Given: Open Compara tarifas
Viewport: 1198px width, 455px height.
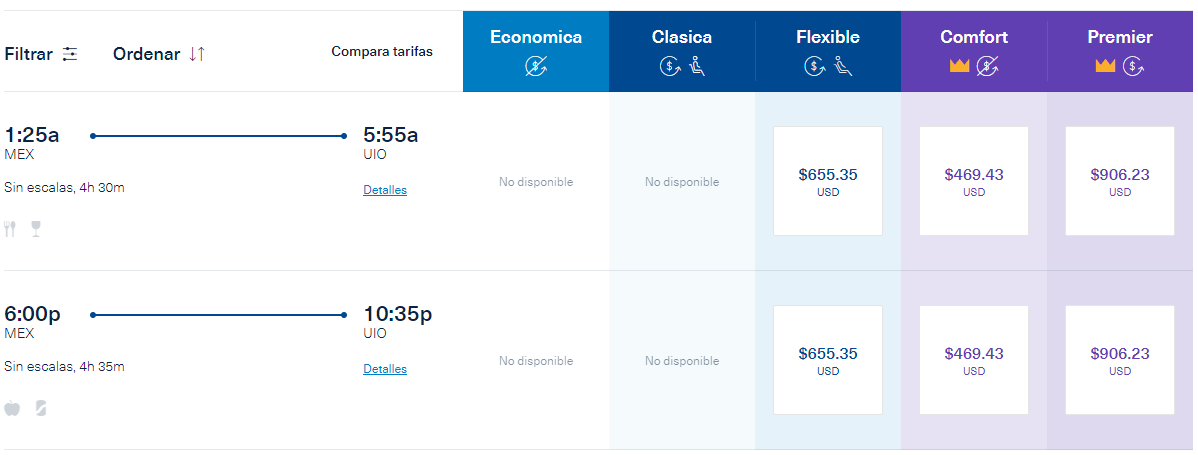Looking at the screenshot, I should [x=382, y=51].
